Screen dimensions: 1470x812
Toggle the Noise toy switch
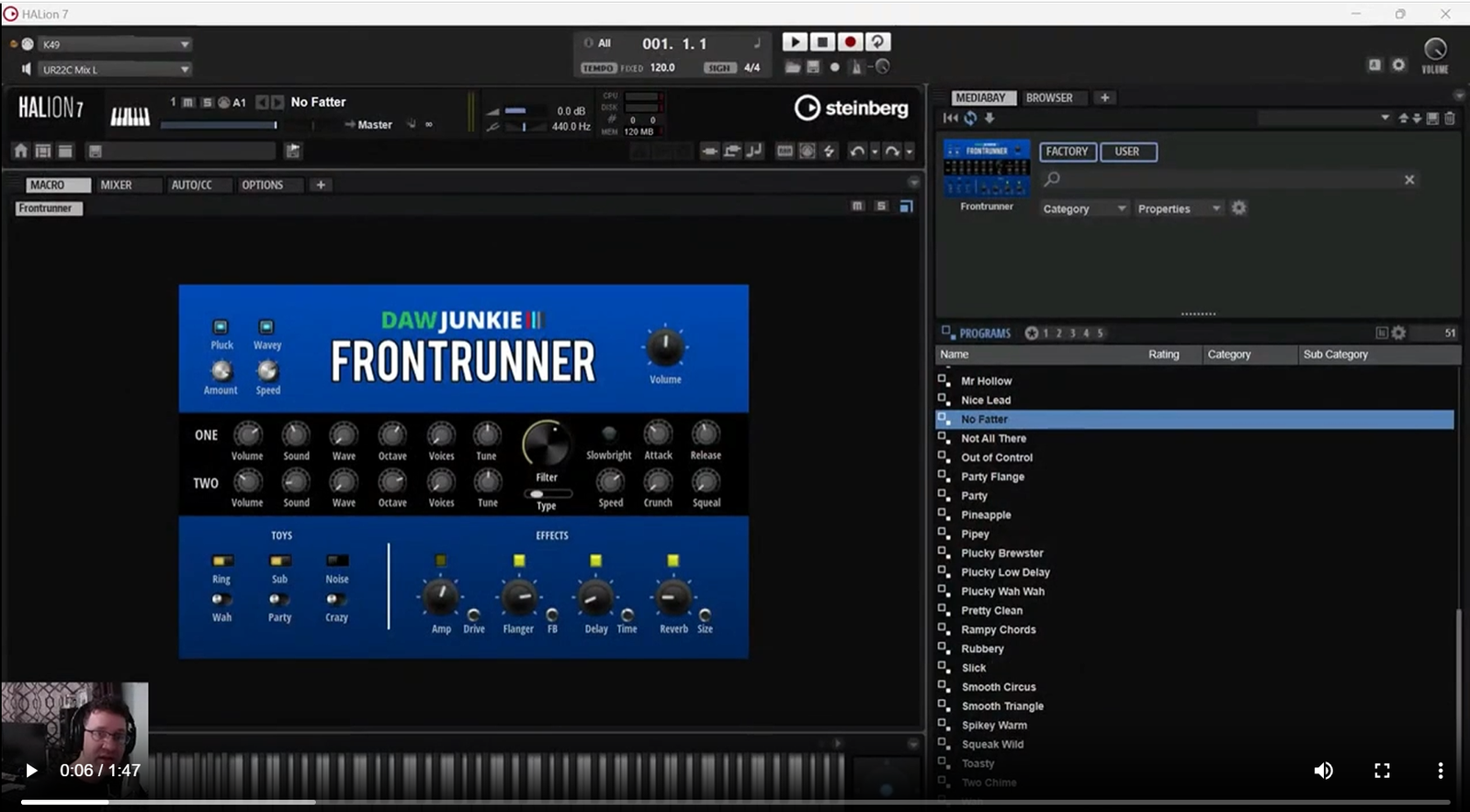pyautogui.click(x=337, y=560)
